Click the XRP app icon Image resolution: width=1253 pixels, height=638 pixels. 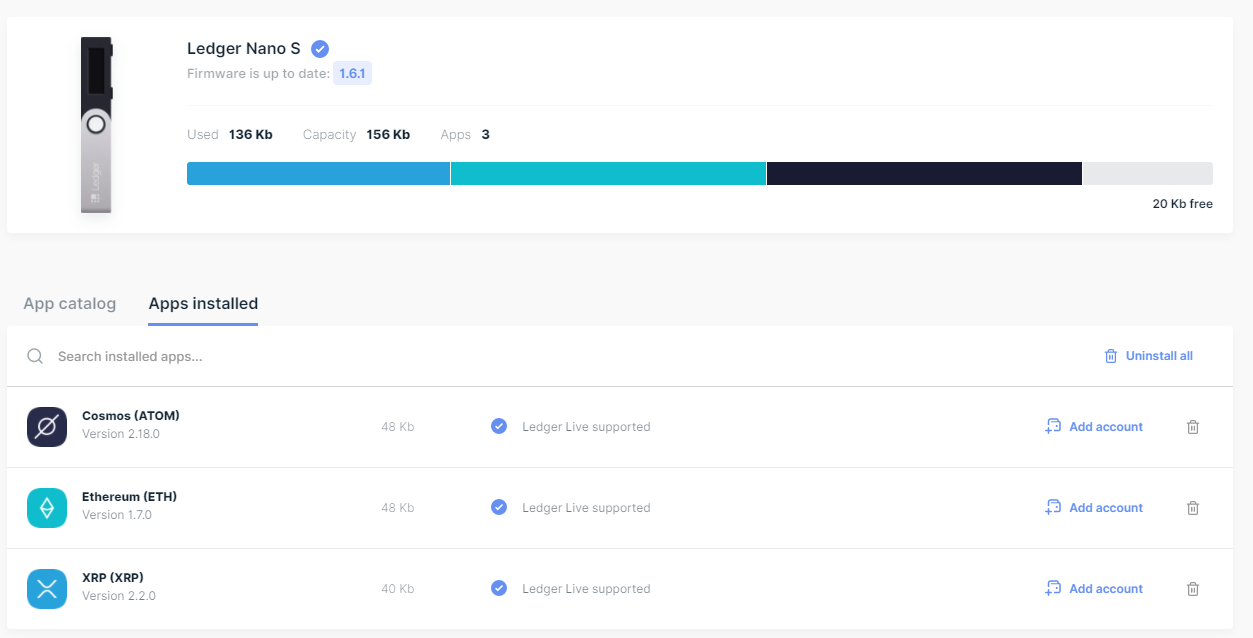click(47, 589)
